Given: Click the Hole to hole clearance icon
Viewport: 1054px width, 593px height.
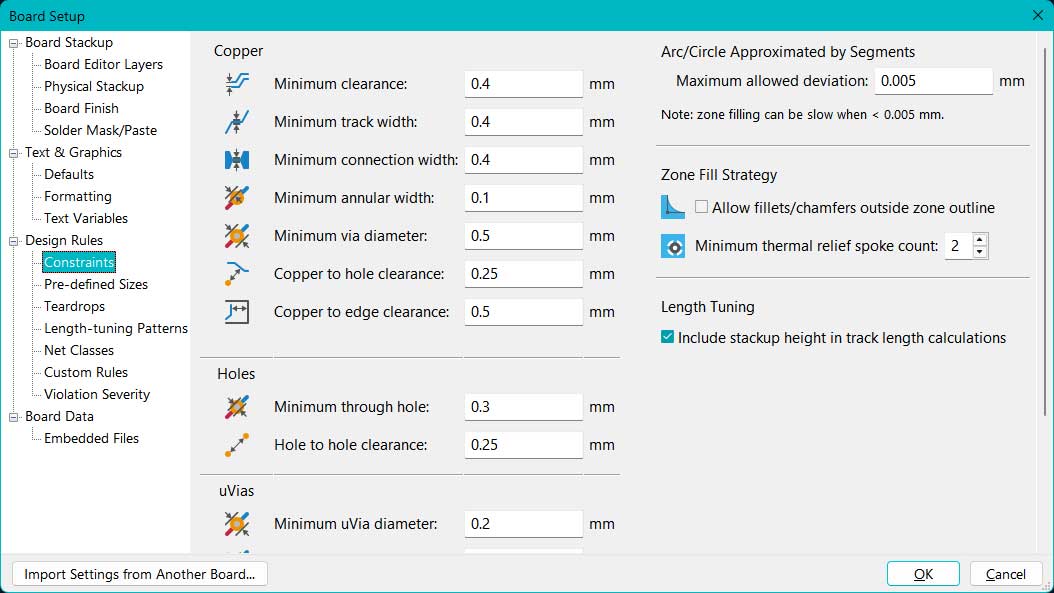Looking at the screenshot, I should [x=237, y=444].
